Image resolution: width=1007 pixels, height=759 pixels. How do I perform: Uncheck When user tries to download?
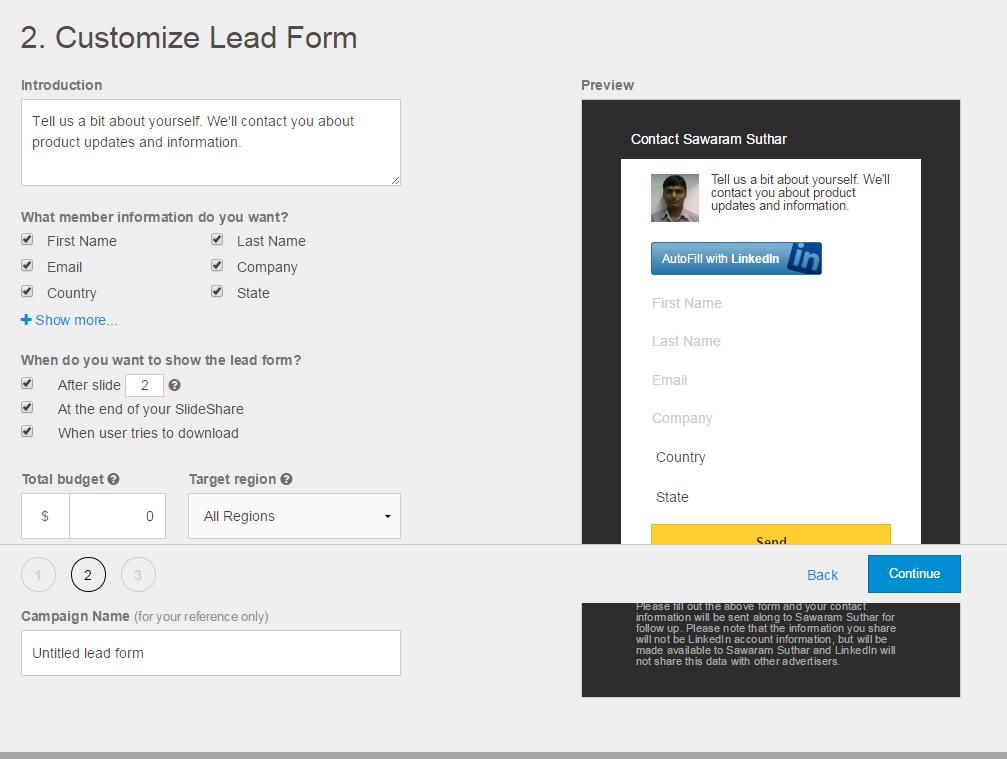[27, 432]
